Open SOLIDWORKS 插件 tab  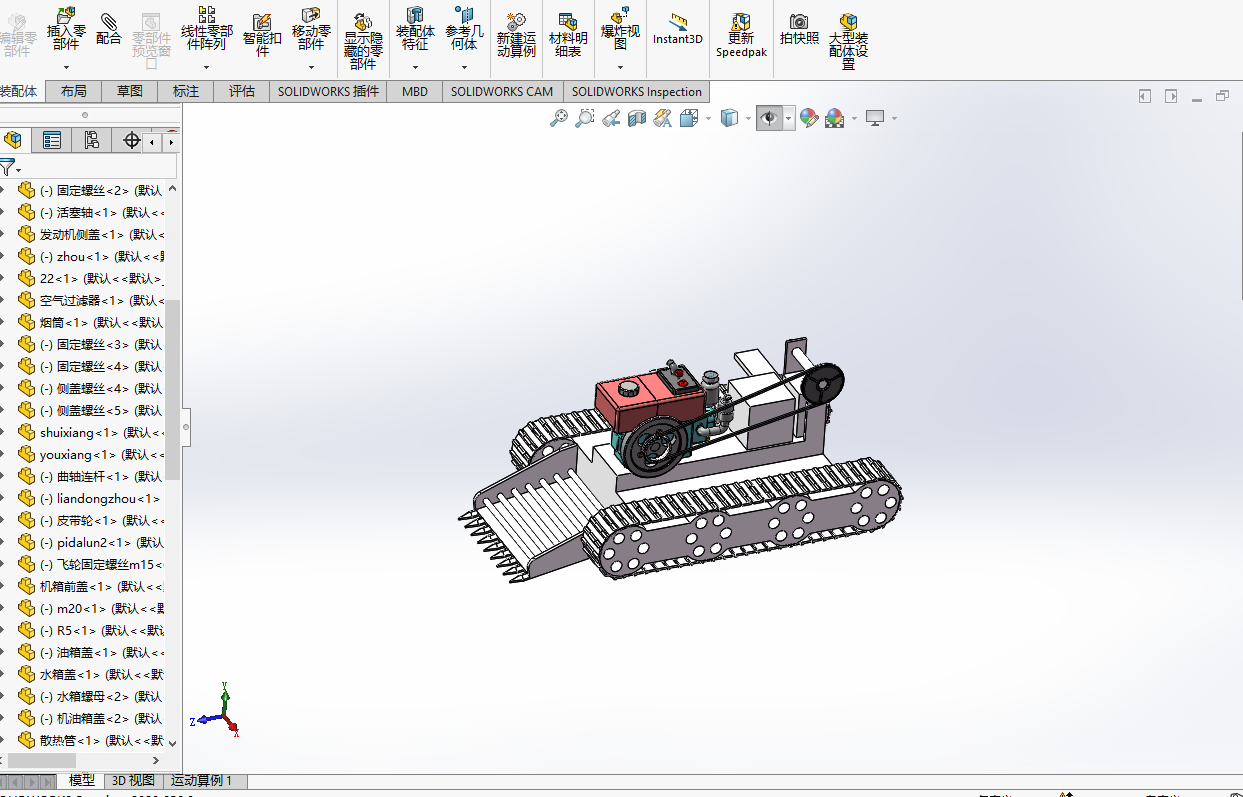click(329, 91)
